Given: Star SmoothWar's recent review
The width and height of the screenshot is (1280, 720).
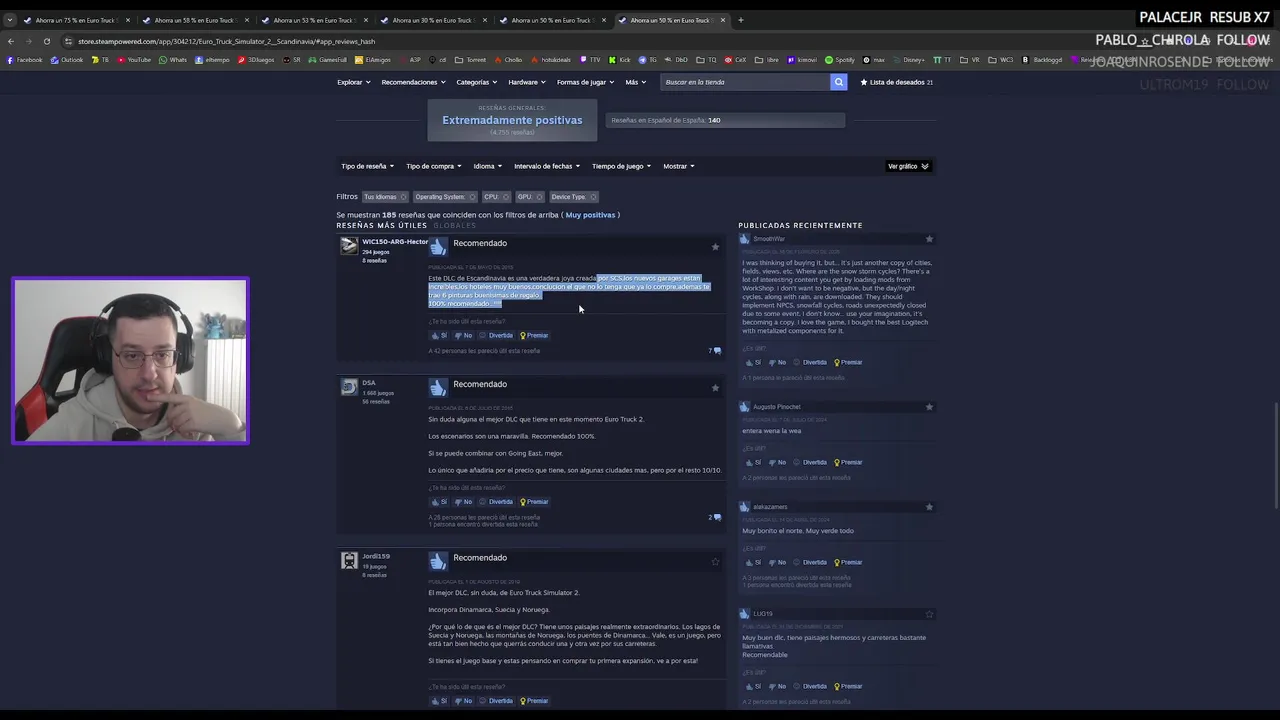Looking at the screenshot, I should point(929,239).
